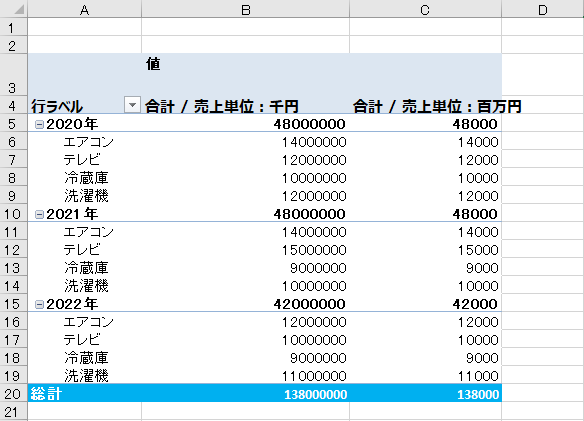Click 冷蔵庫 in row 13
The height and width of the screenshot is (421, 584).
click(86, 268)
